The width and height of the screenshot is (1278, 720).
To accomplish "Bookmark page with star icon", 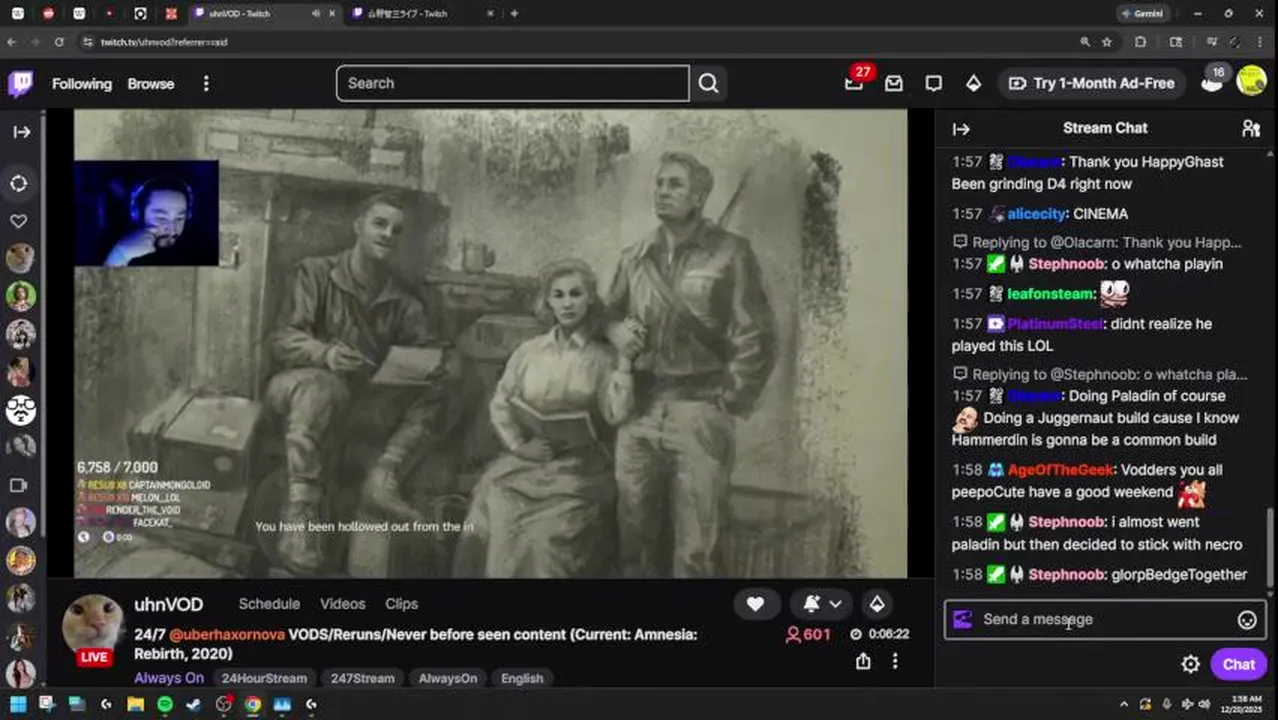I will 1107,42.
